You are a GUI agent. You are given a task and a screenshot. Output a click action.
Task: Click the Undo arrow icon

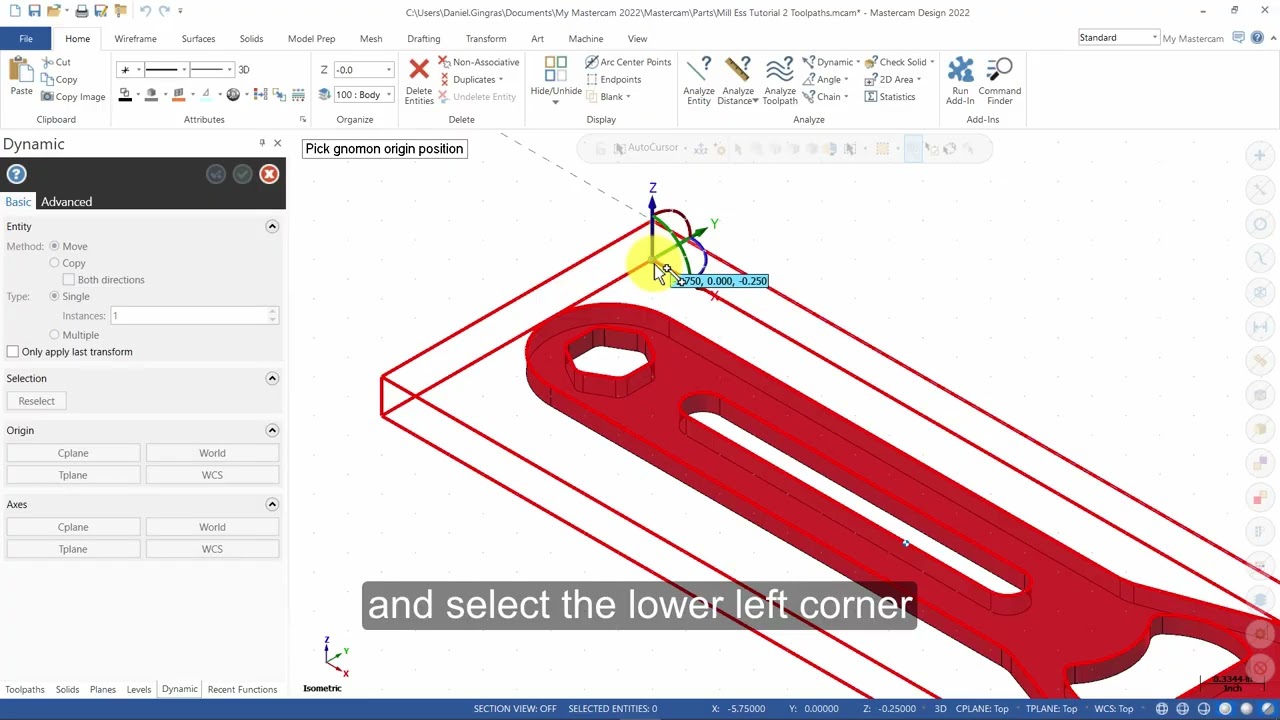[145, 11]
